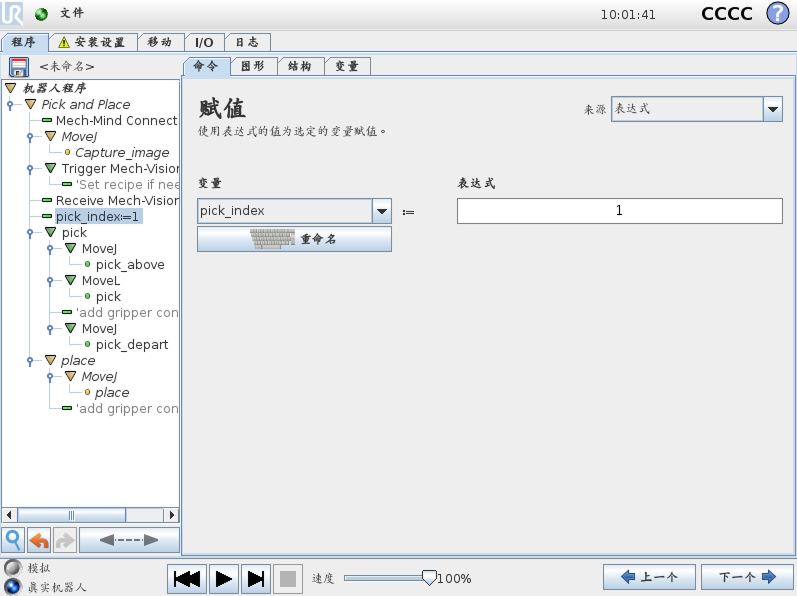Click the grey redo arrow

(x=65, y=540)
